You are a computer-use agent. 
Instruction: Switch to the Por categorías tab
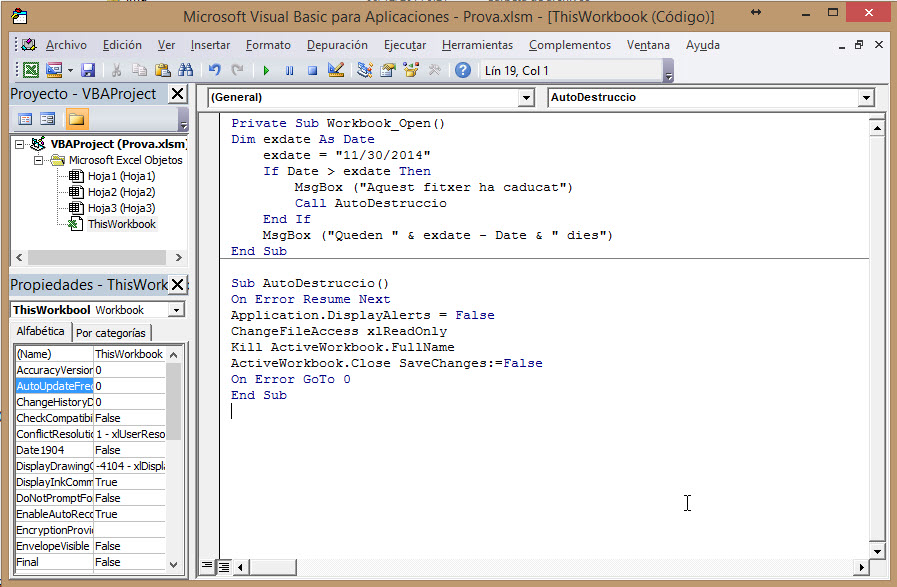pyautogui.click(x=111, y=333)
